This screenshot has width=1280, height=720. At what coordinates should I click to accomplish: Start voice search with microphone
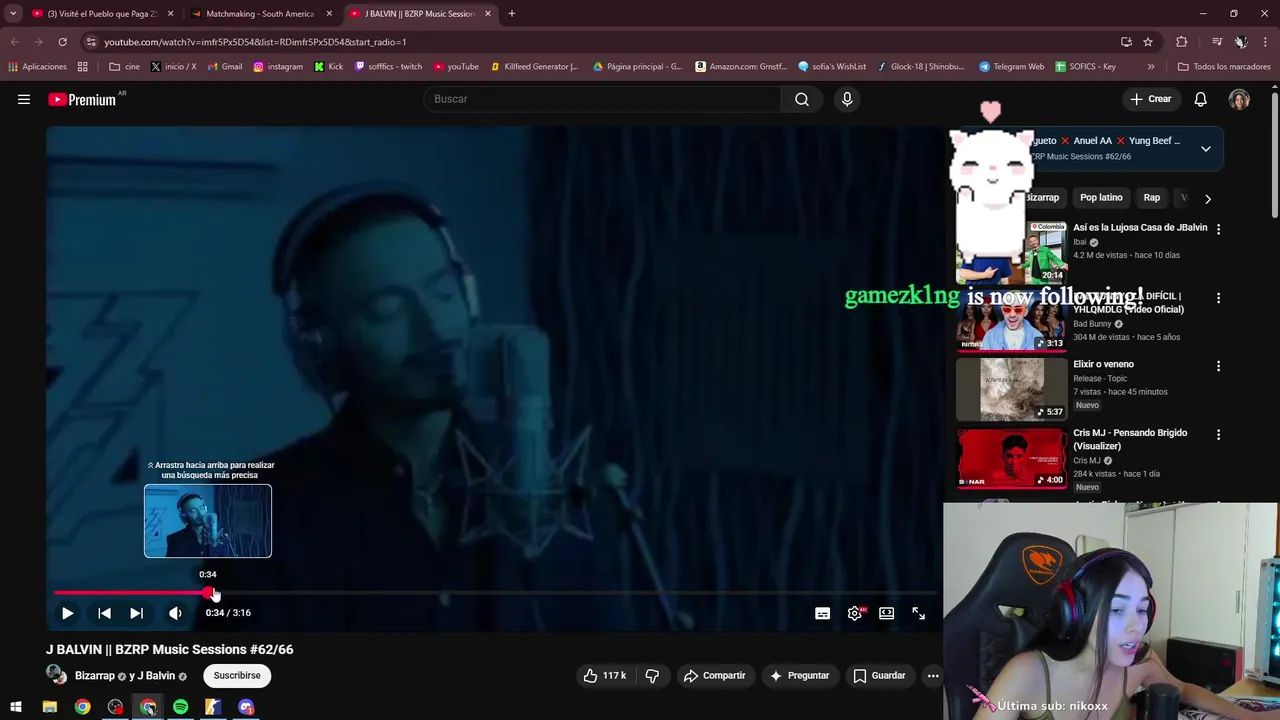(x=847, y=99)
